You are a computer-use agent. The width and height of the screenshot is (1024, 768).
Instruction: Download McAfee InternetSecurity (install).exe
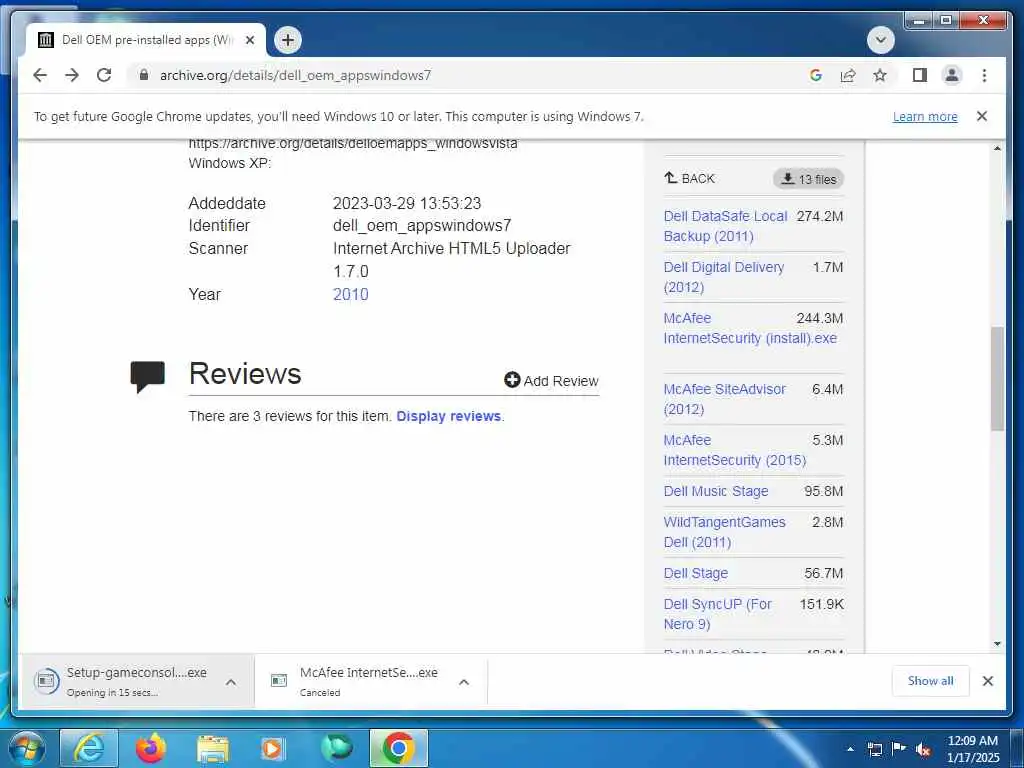(750, 328)
